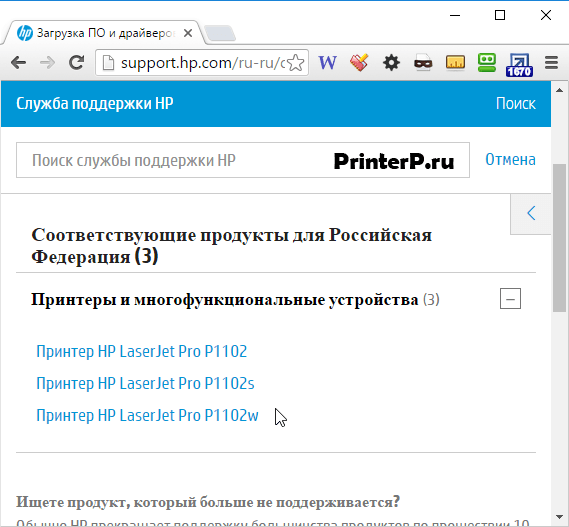This screenshot has height=527, width=569.
Task: Open a new blank tab
Action: [x=220, y=33]
